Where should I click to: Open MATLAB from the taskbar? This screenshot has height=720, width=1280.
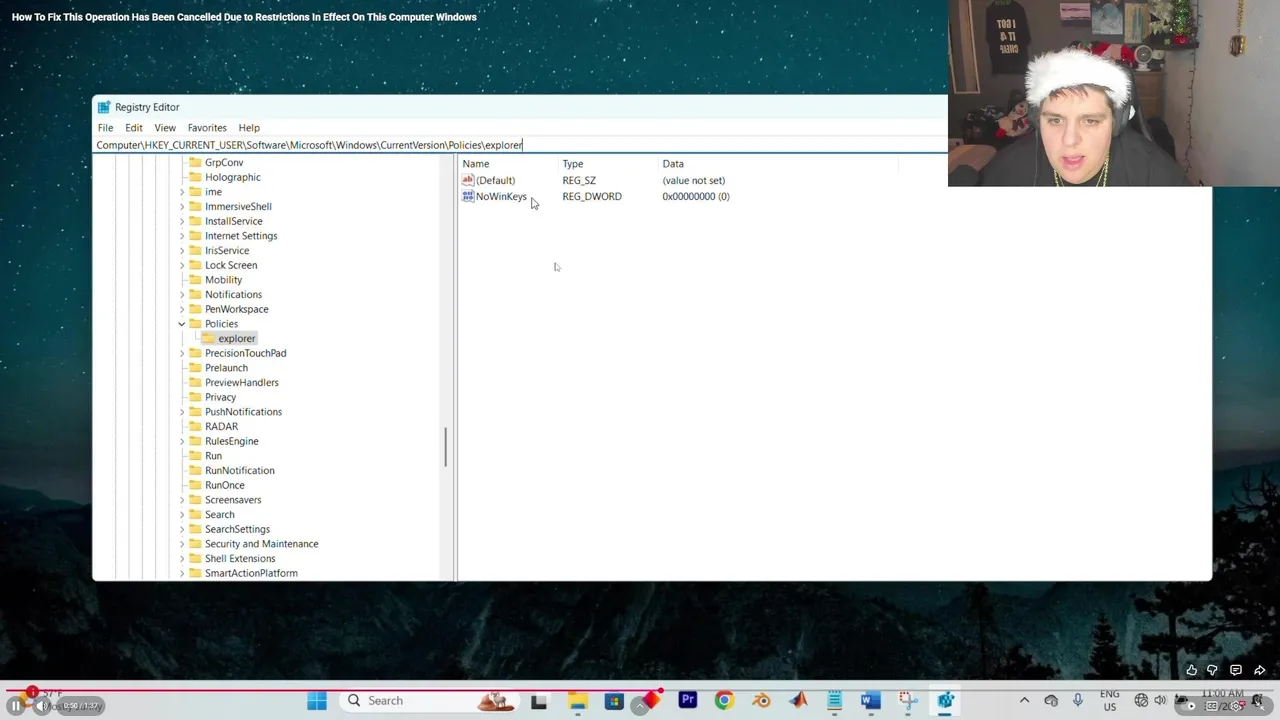coord(798,701)
